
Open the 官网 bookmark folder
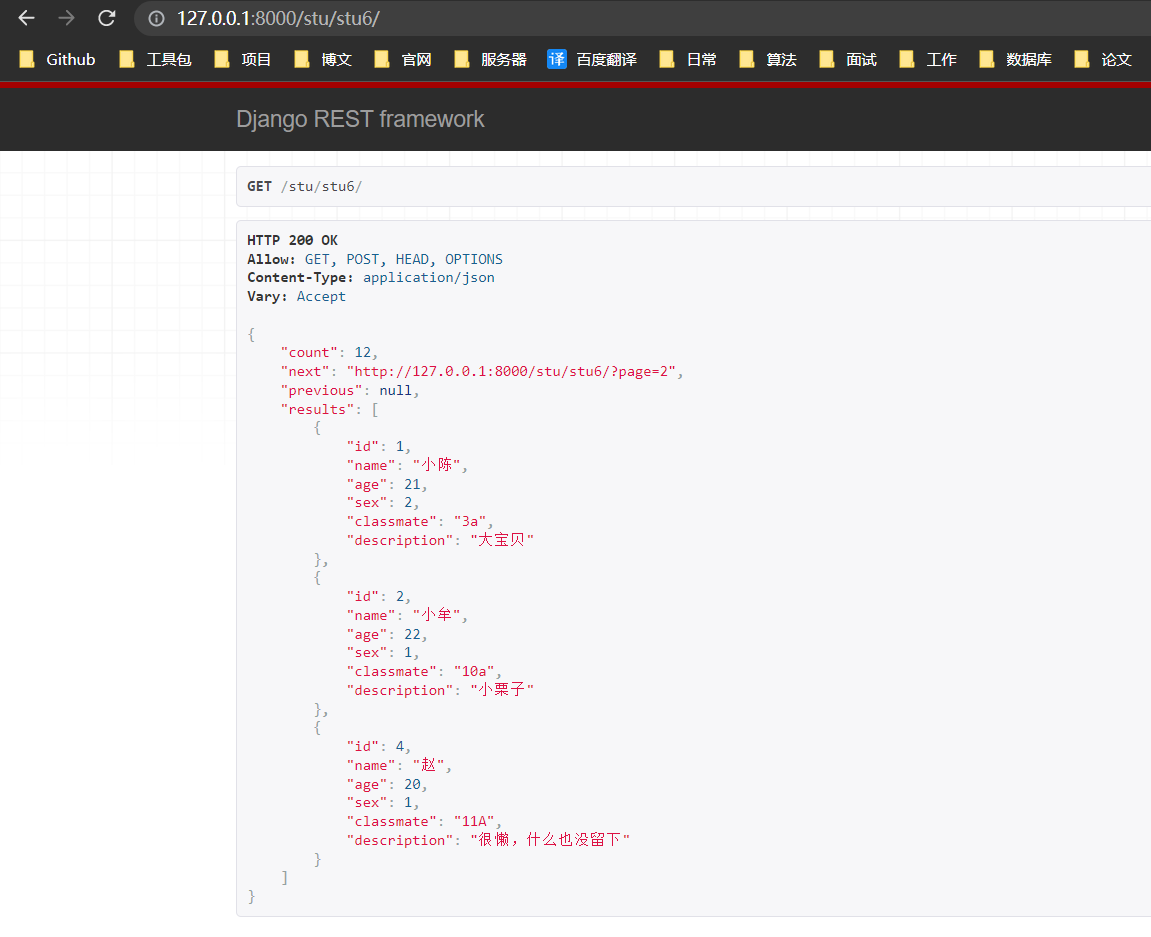(403, 60)
